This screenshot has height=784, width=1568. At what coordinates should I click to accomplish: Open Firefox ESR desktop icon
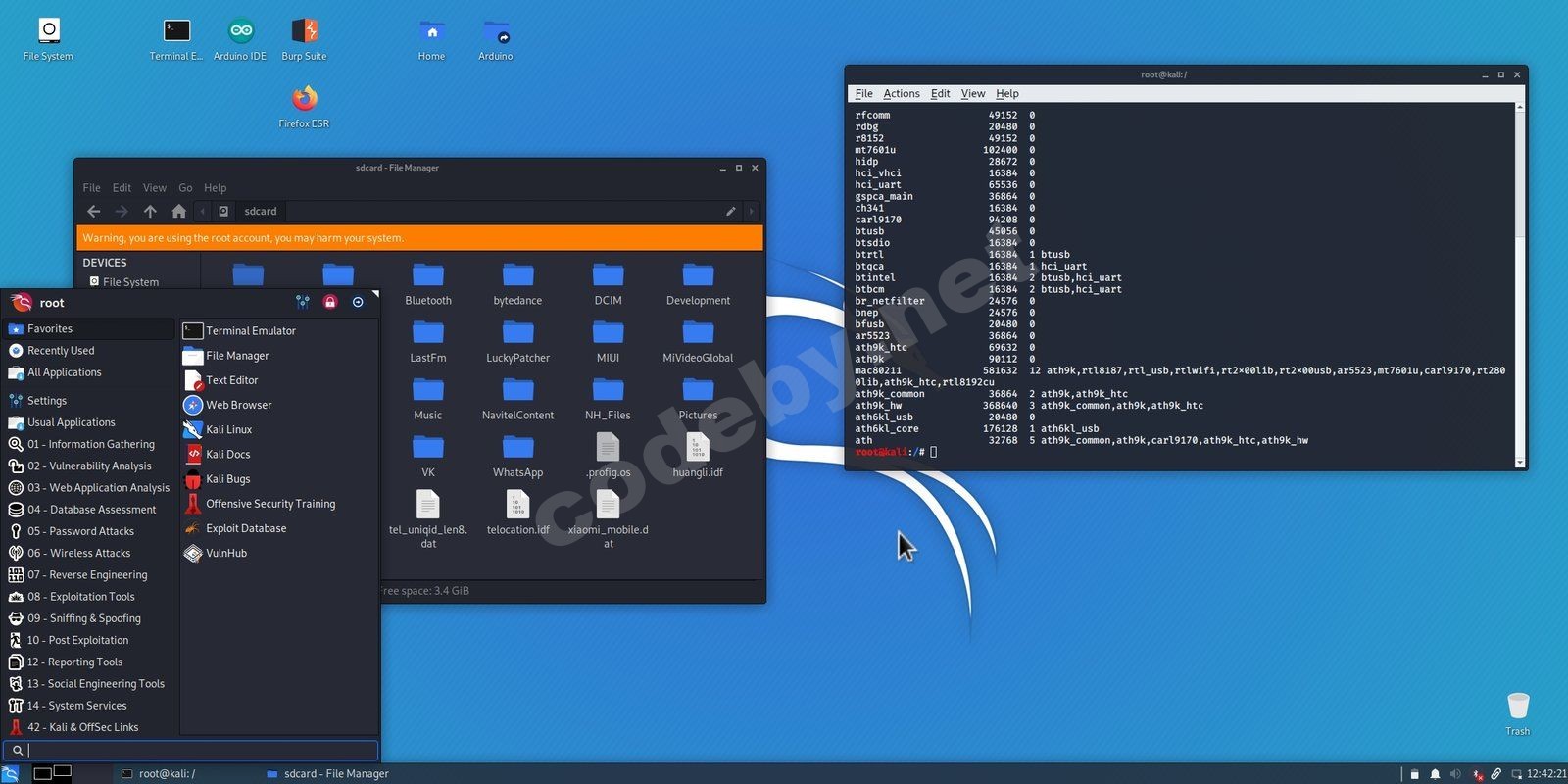tap(304, 100)
